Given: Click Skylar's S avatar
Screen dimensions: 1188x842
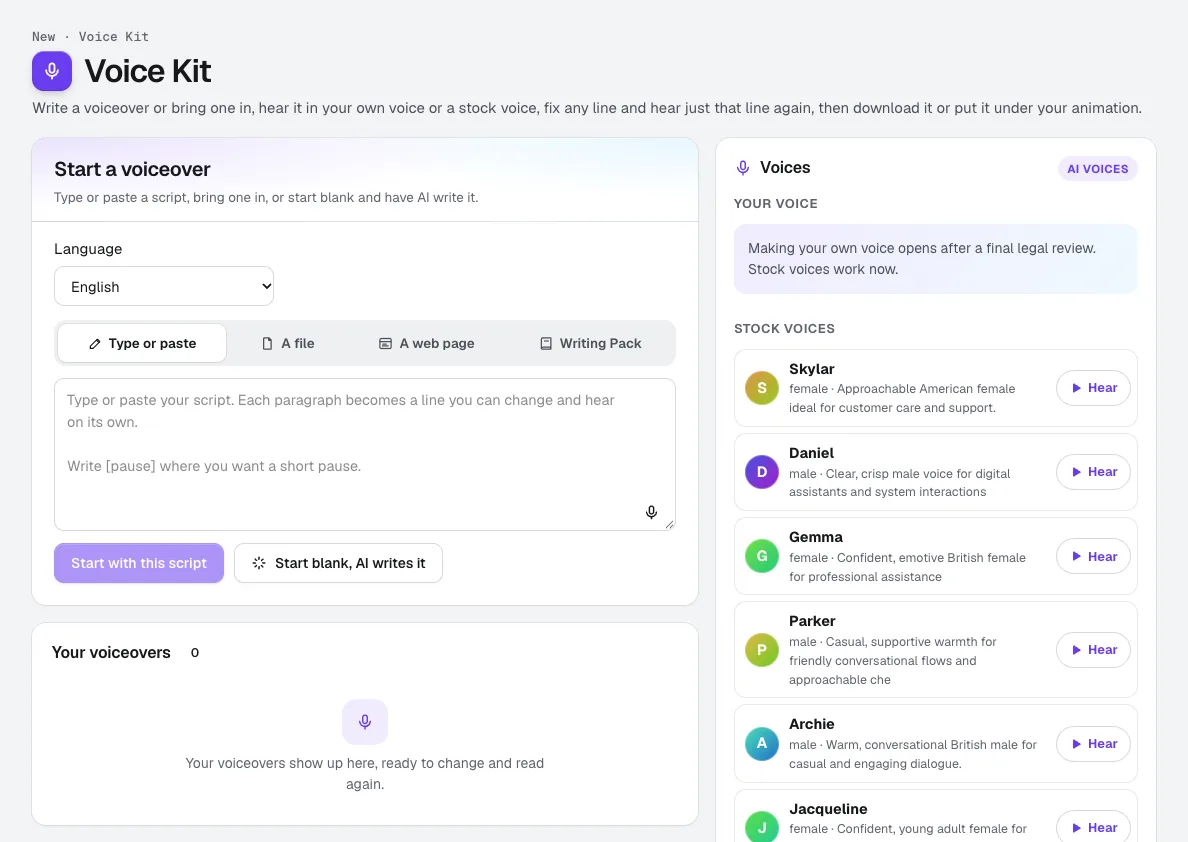Looking at the screenshot, I should pos(761,388).
